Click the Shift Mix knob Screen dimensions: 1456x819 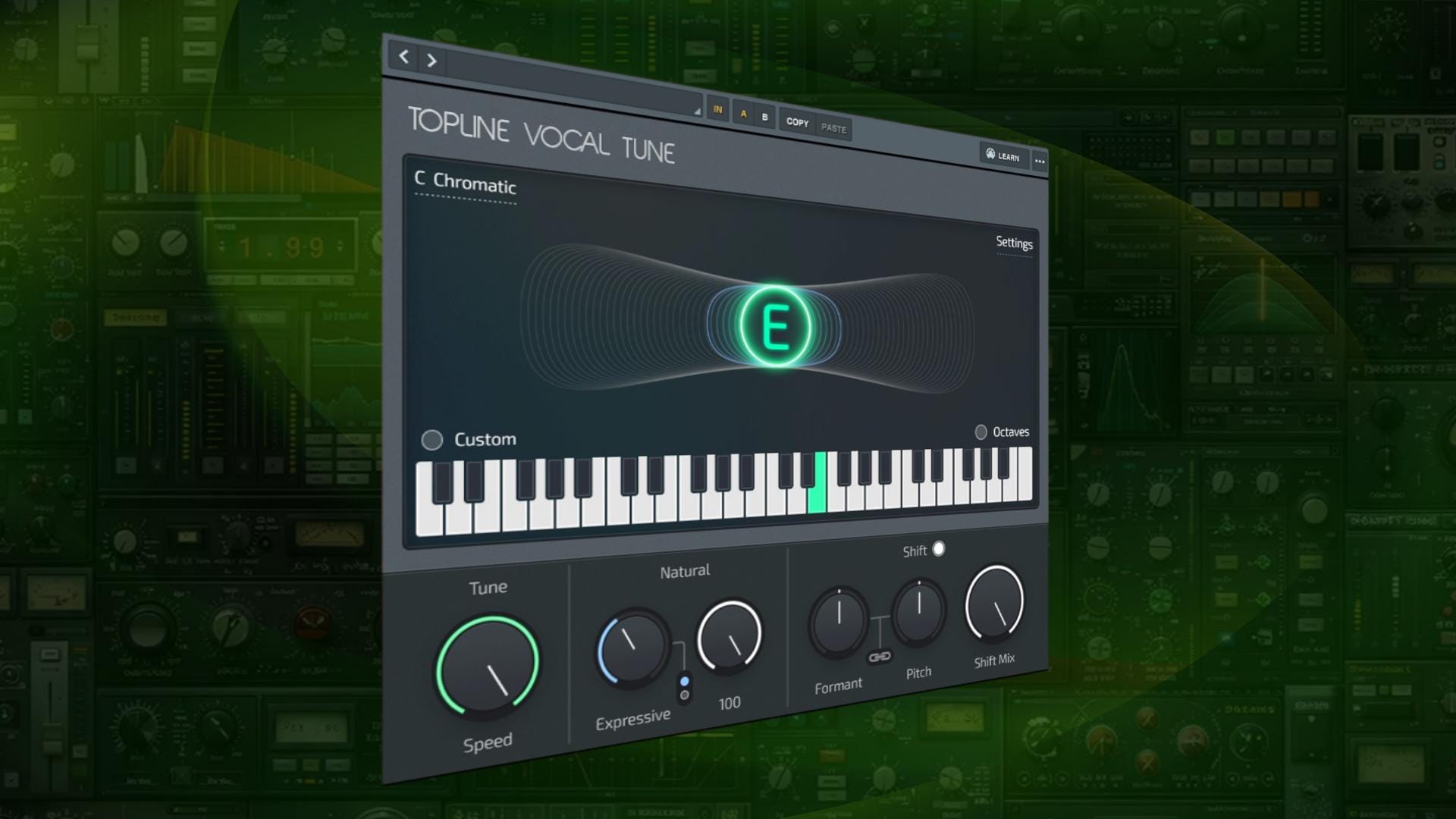tap(995, 604)
